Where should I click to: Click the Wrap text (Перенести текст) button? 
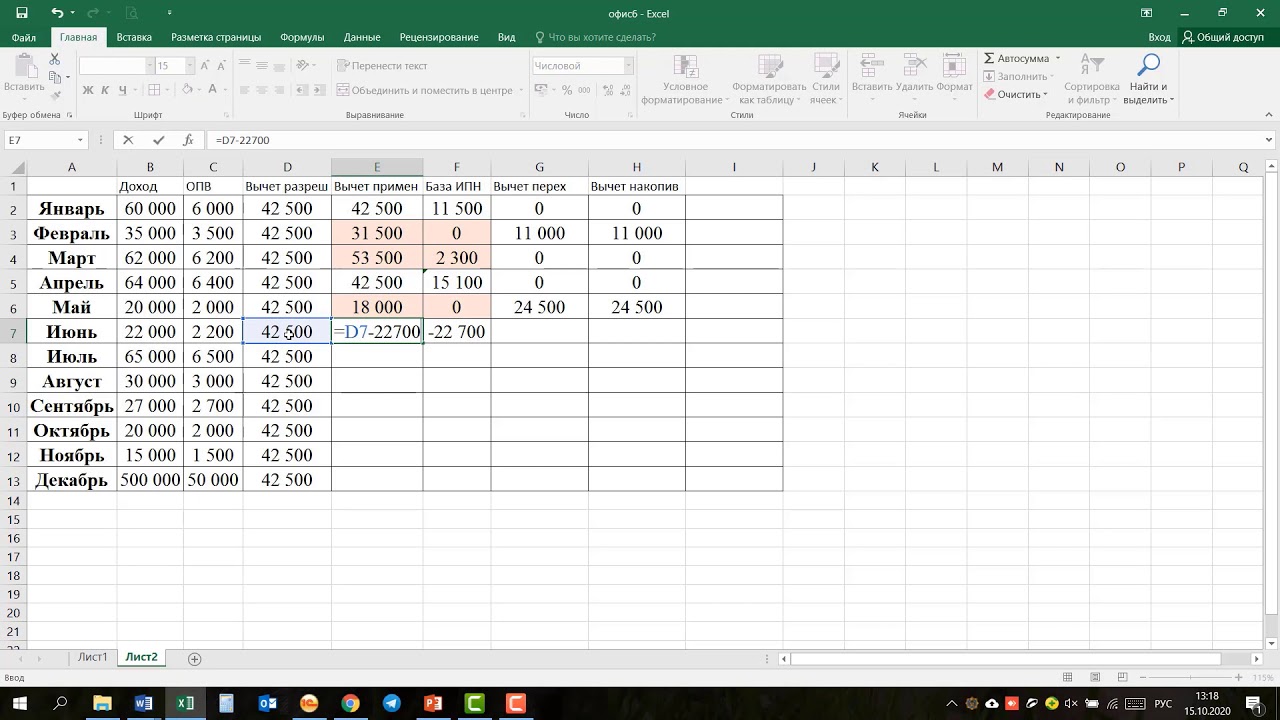381,65
